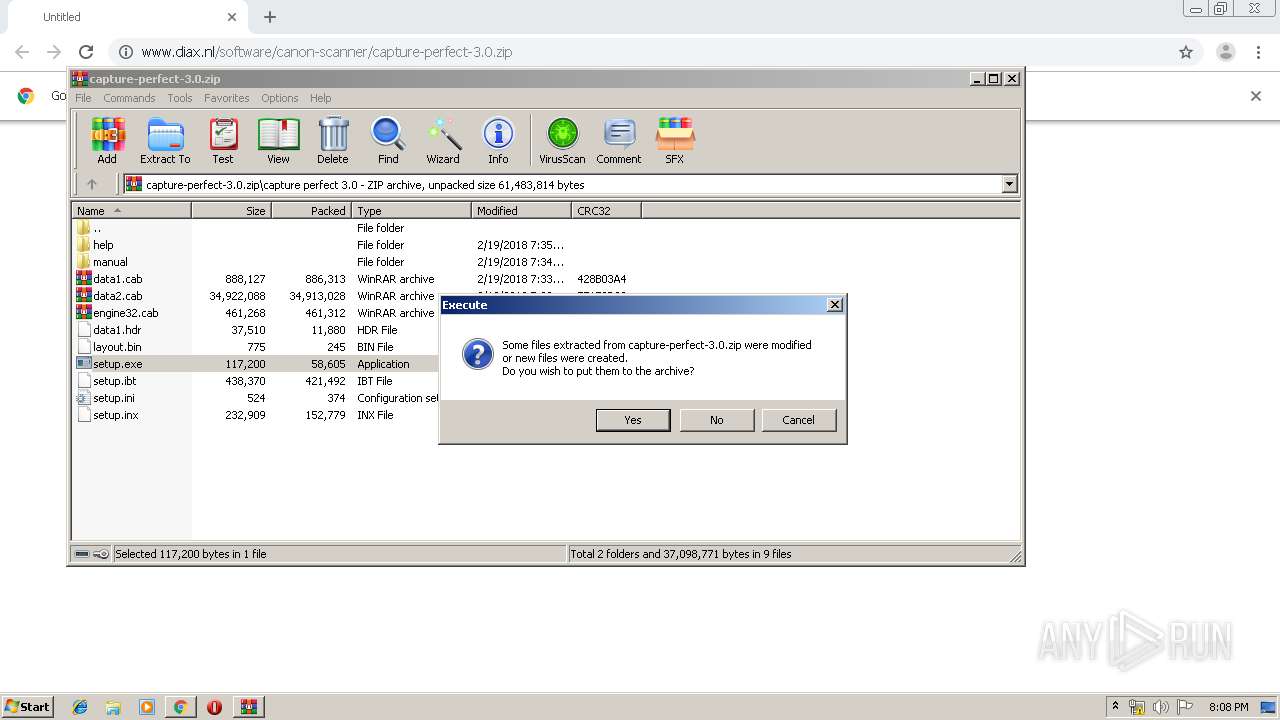This screenshot has width=1280, height=720.
Task: Click the Extract To toolbar icon
Action: (165, 140)
